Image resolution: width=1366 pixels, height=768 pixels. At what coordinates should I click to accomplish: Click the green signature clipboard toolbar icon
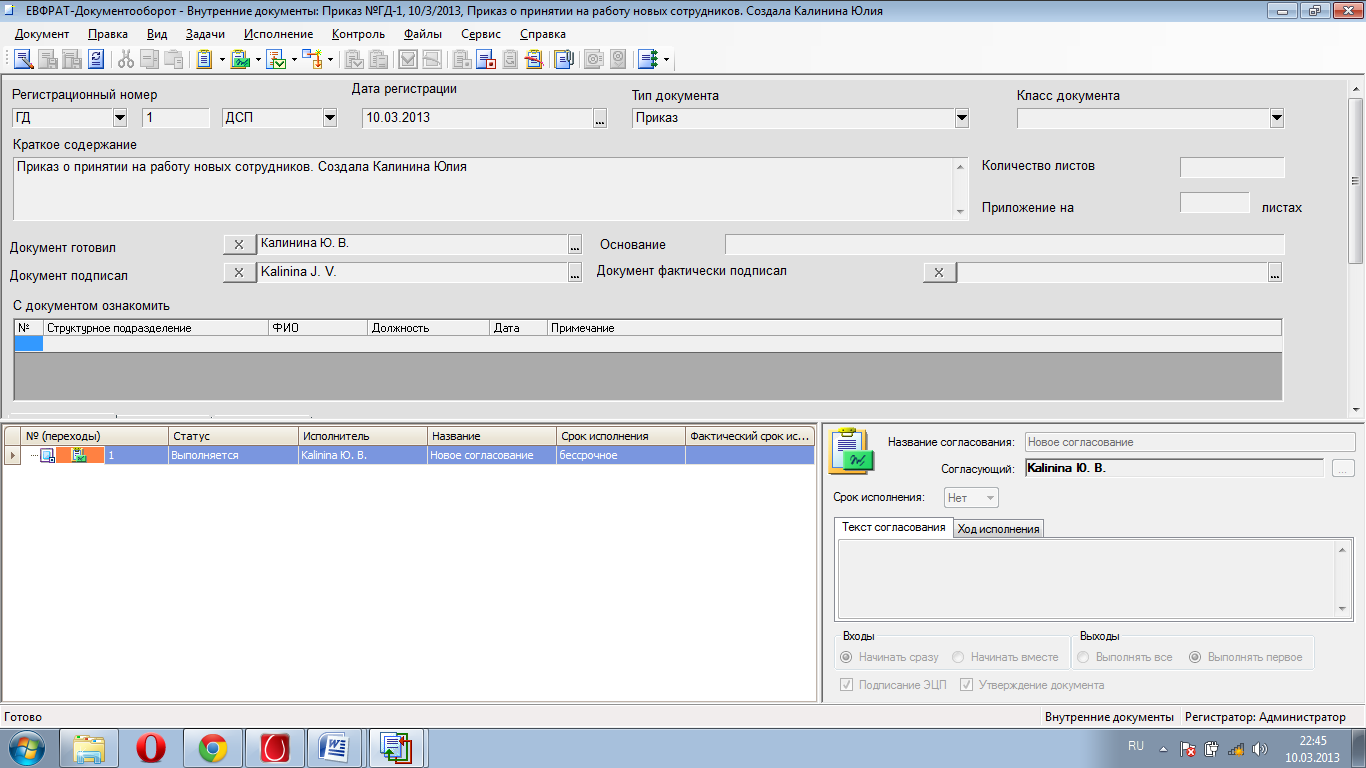[x=240, y=59]
